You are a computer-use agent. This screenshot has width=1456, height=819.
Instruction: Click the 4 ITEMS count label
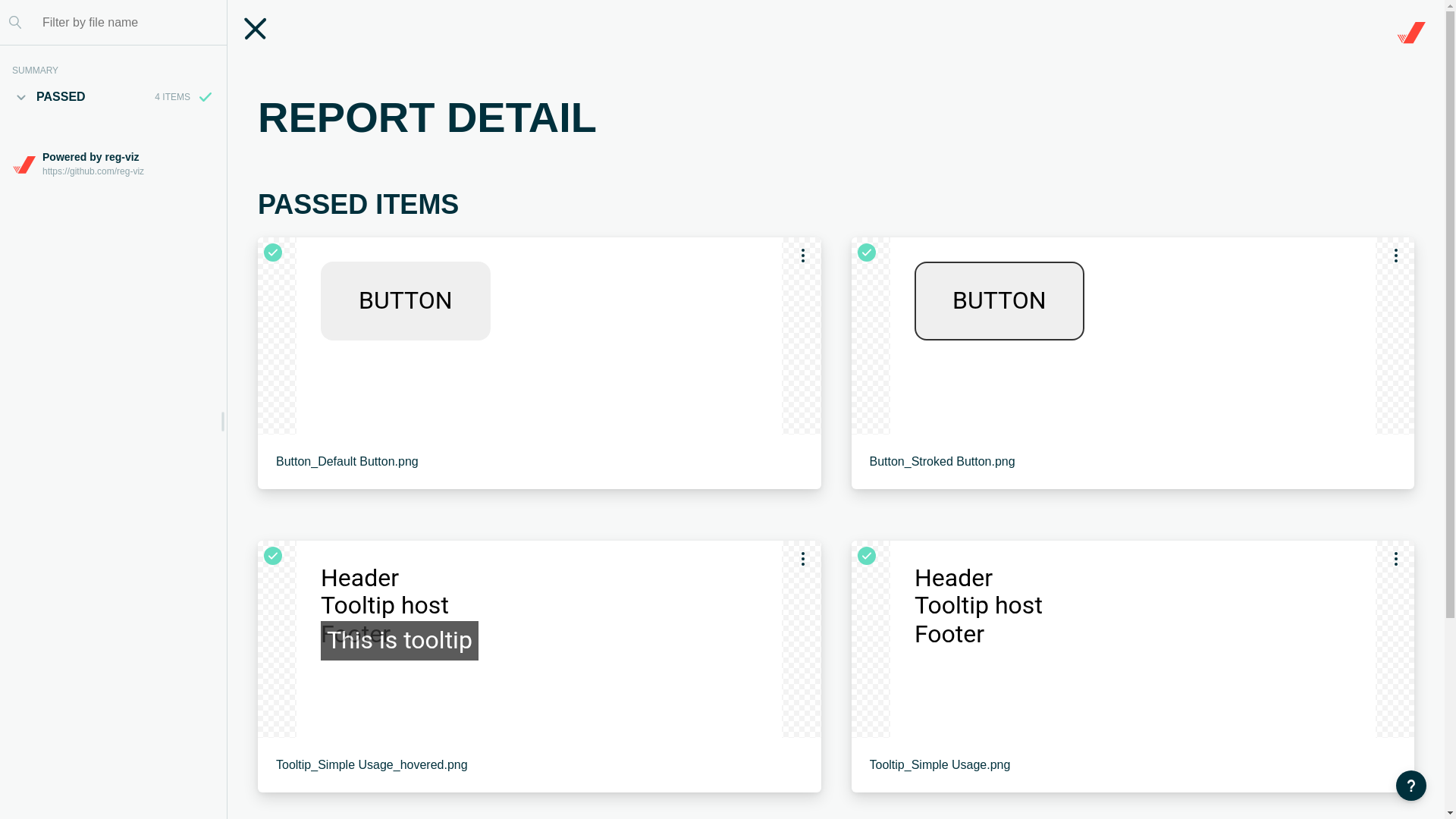pos(172,97)
